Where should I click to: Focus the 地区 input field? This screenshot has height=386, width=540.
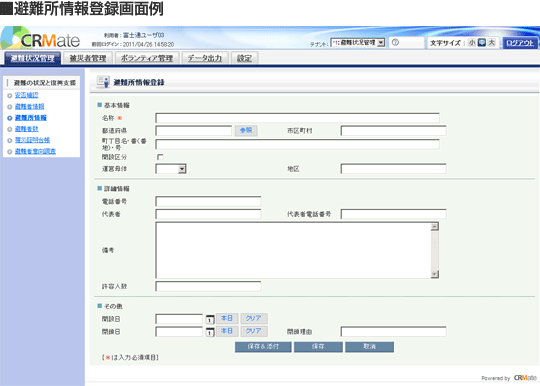394,169
